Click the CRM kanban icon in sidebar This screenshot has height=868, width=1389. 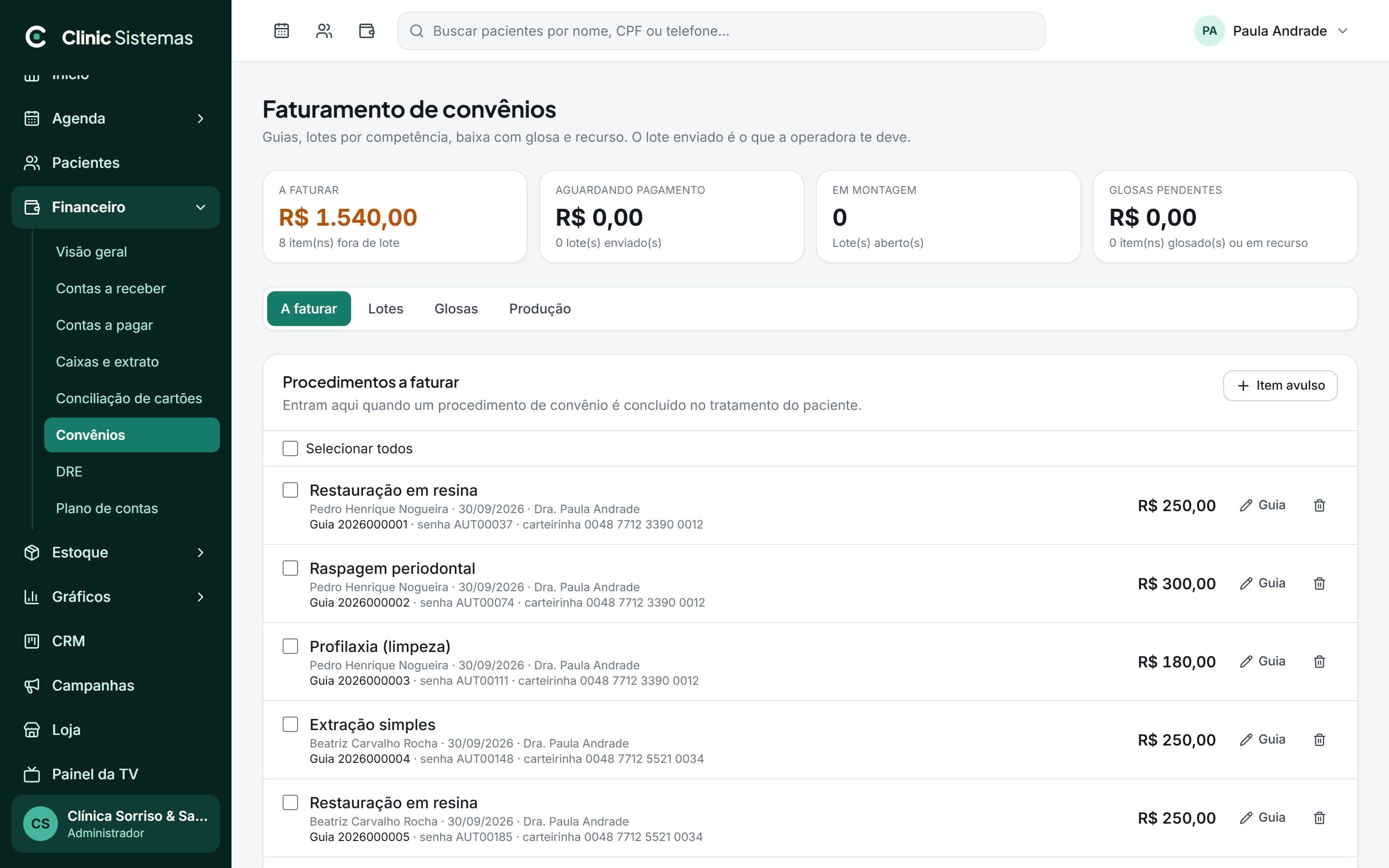pos(31,641)
